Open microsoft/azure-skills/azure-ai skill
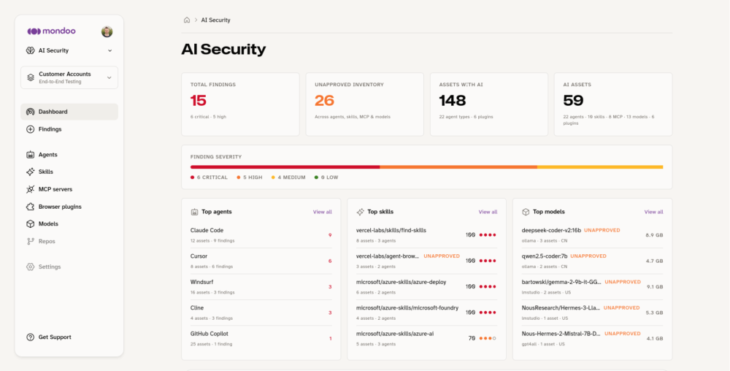The height and width of the screenshot is (371, 730). [426, 338]
